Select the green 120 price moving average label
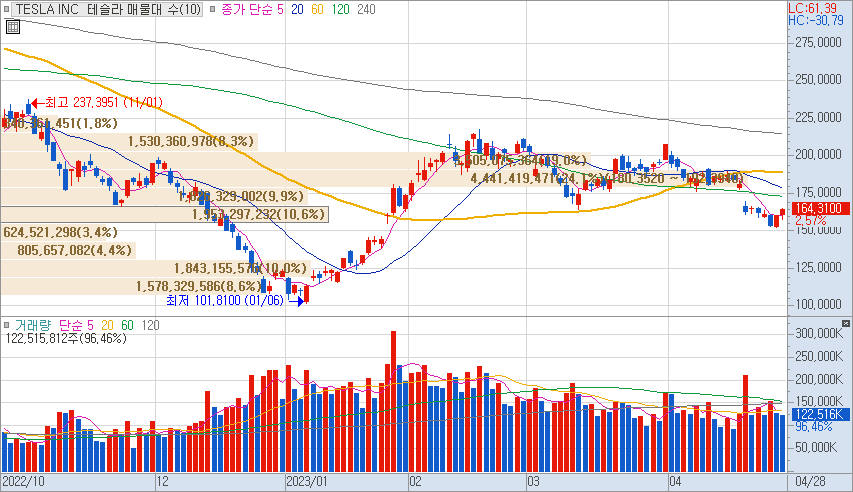 (341, 9)
